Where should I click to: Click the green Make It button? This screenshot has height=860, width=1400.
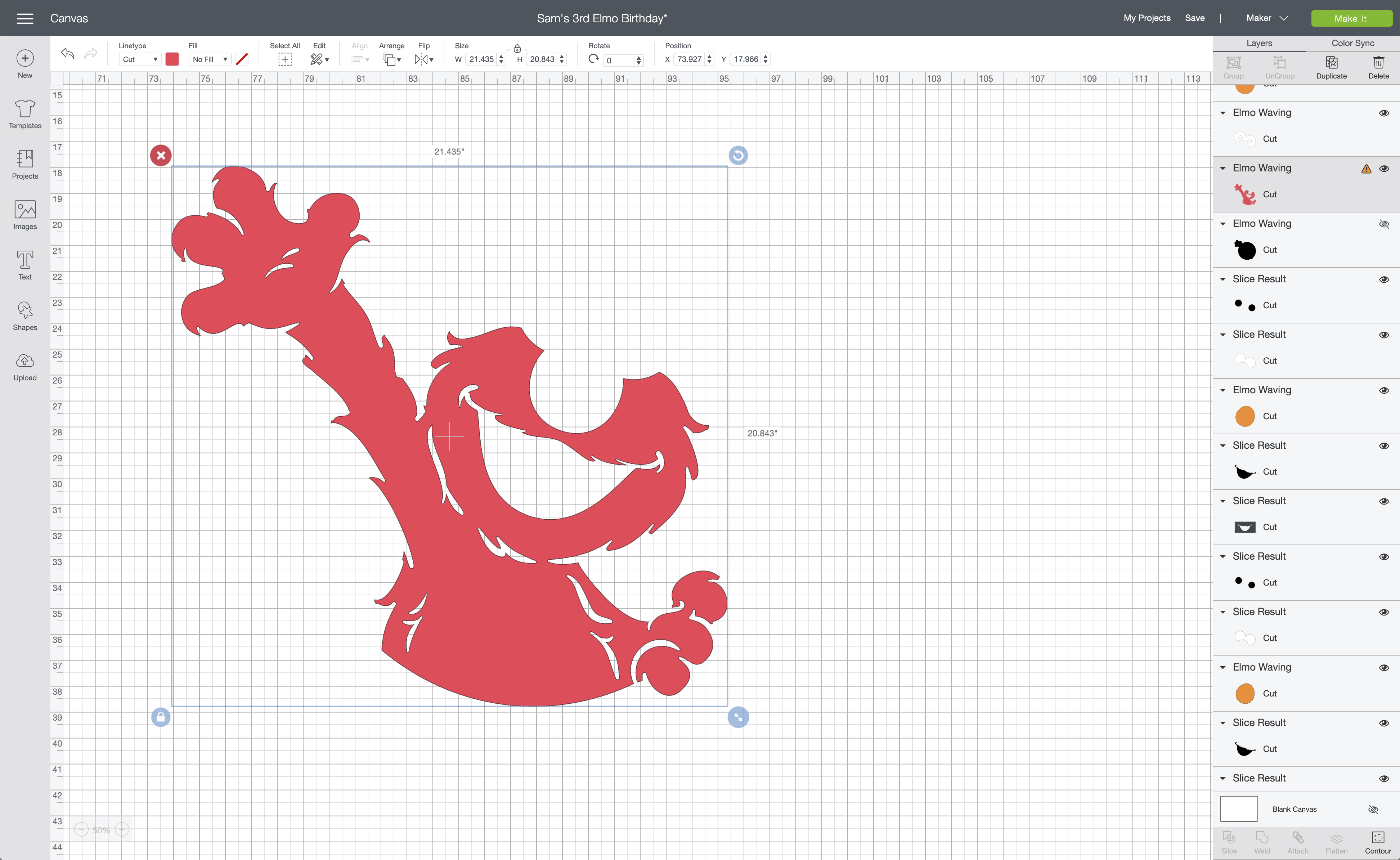(x=1351, y=18)
